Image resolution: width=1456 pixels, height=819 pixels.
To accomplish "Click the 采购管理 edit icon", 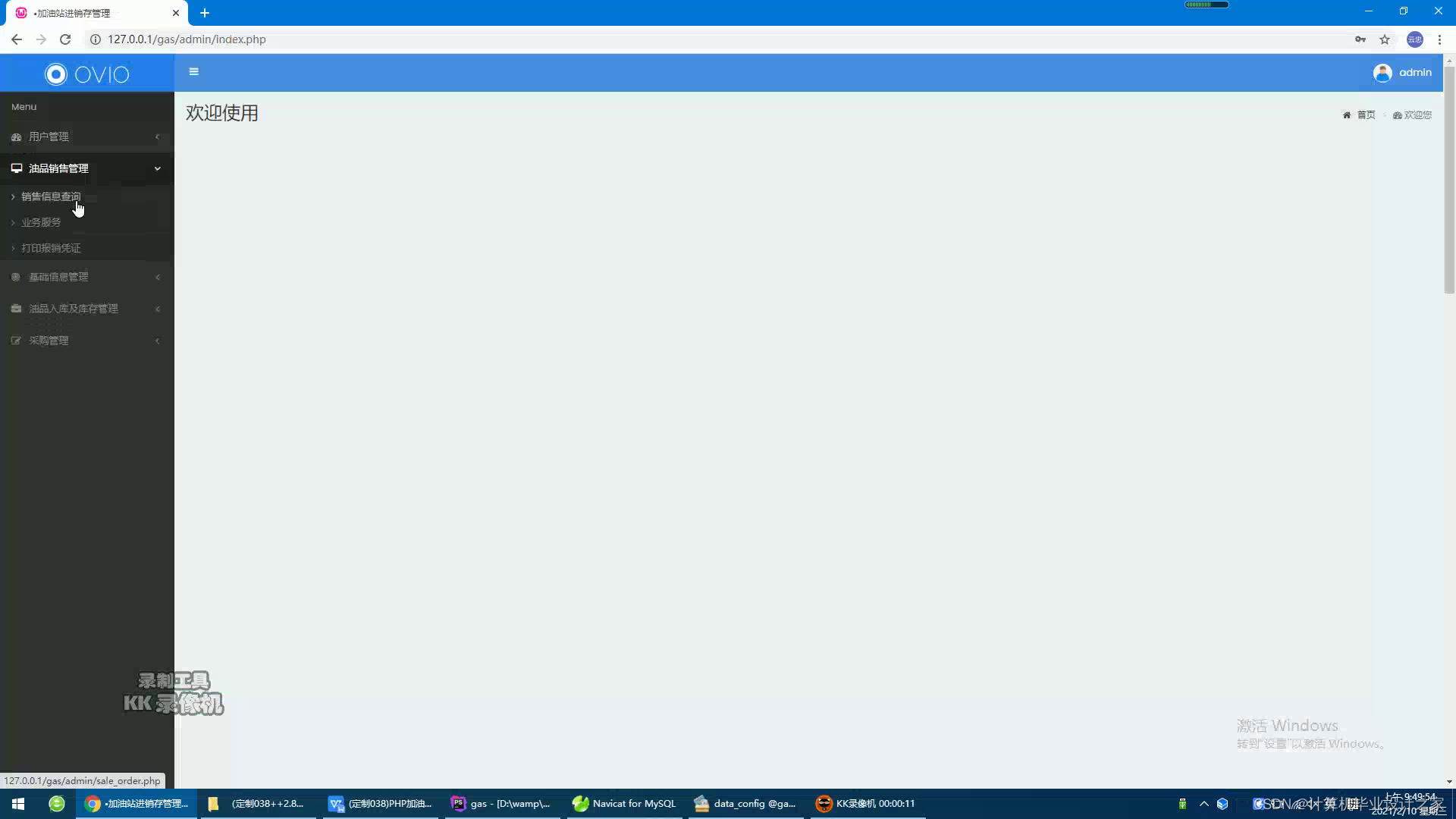I will pyautogui.click(x=16, y=341).
